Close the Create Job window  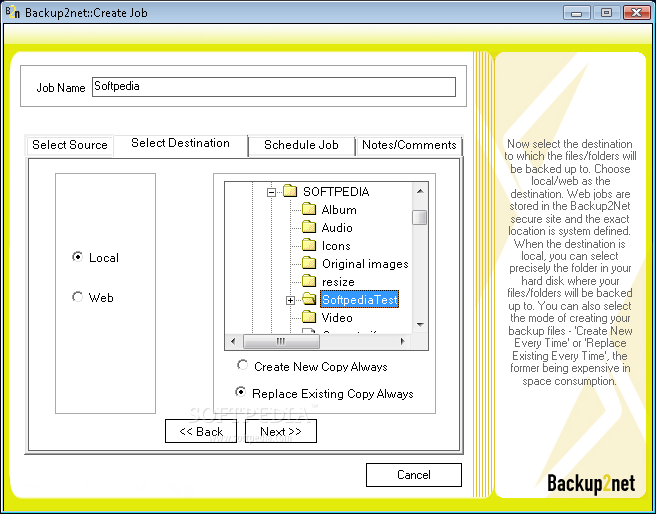tap(636, 13)
